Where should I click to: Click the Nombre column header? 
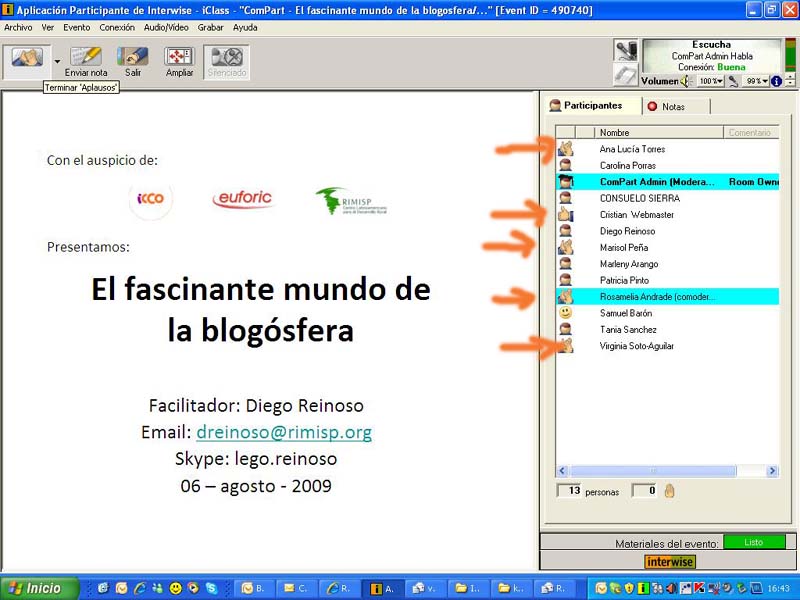(x=659, y=132)
